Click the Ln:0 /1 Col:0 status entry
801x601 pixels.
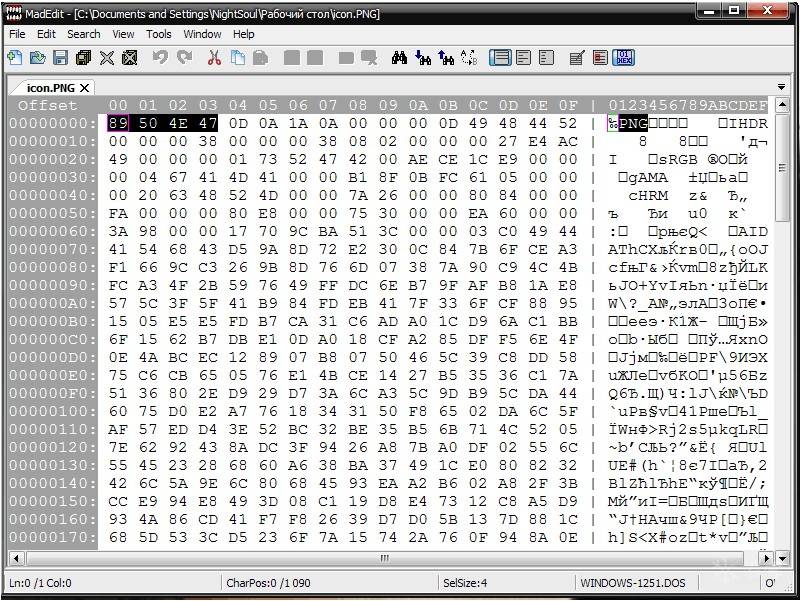click(x=40, y=583)
